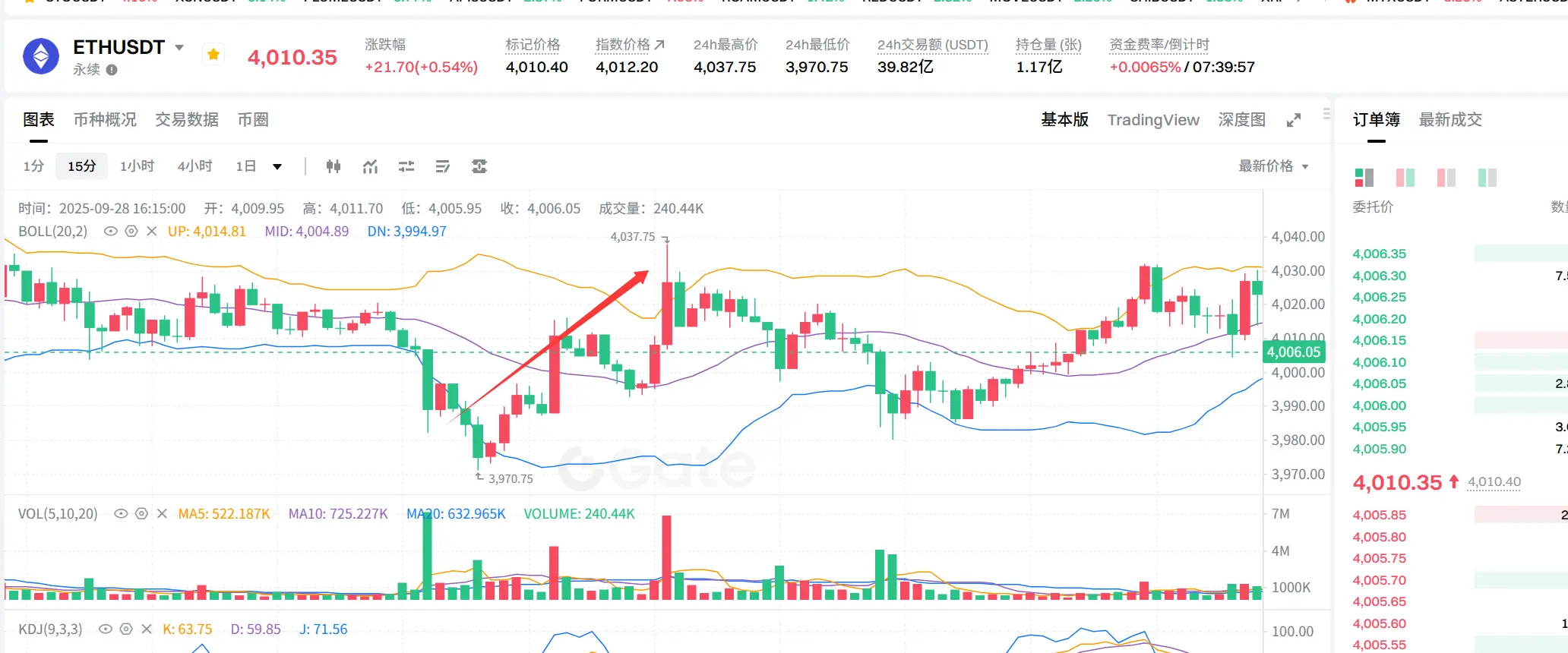Select the 深度图 depth chart mode
This screenshot has height=653, width=1568.
tap(1242, 119)
